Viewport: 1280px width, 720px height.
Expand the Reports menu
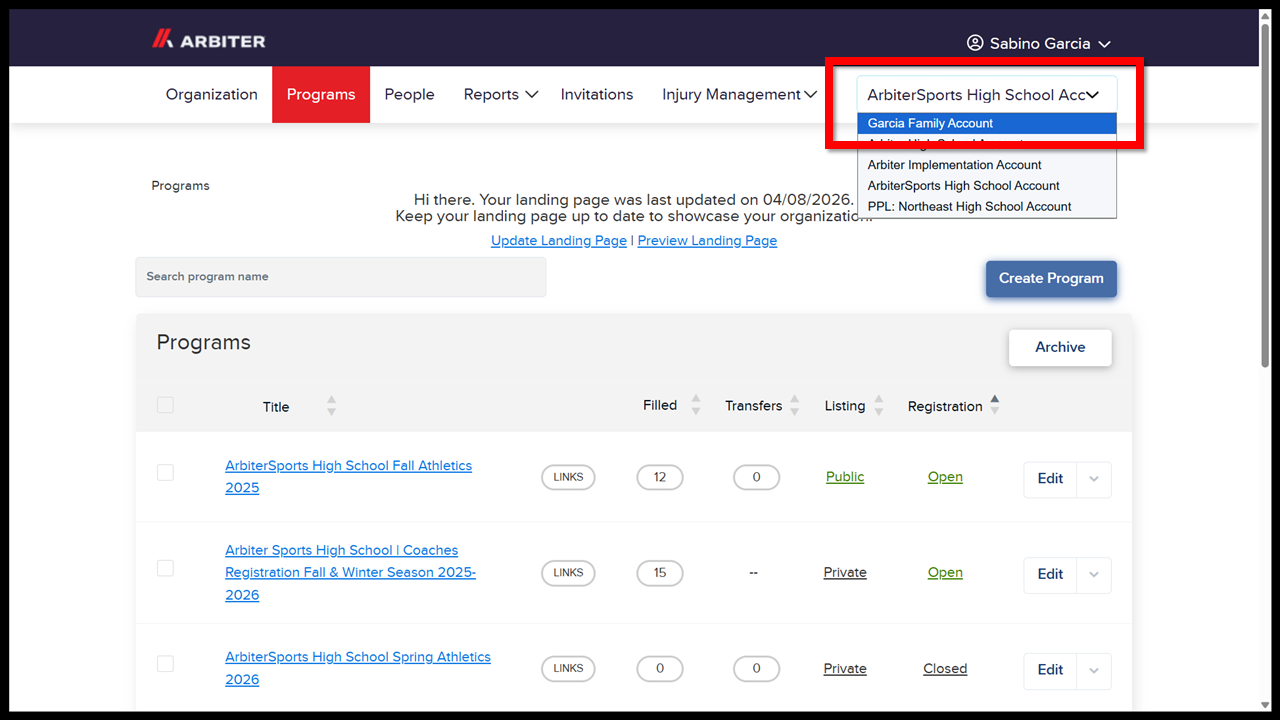pyautogui.click(x=501, y=94)
